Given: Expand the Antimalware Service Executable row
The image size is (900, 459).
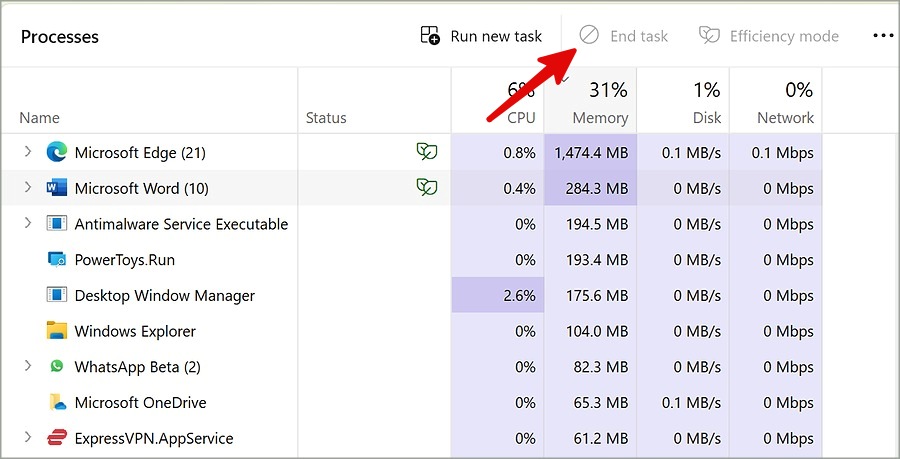Looking at the screenshot, I should pyautogui.click(x=27, y=224).
